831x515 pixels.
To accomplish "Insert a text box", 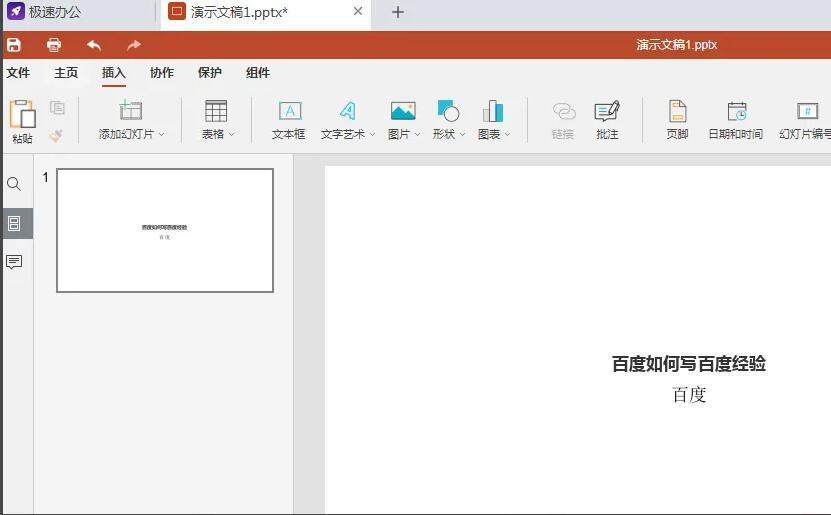I will point(289,120).
